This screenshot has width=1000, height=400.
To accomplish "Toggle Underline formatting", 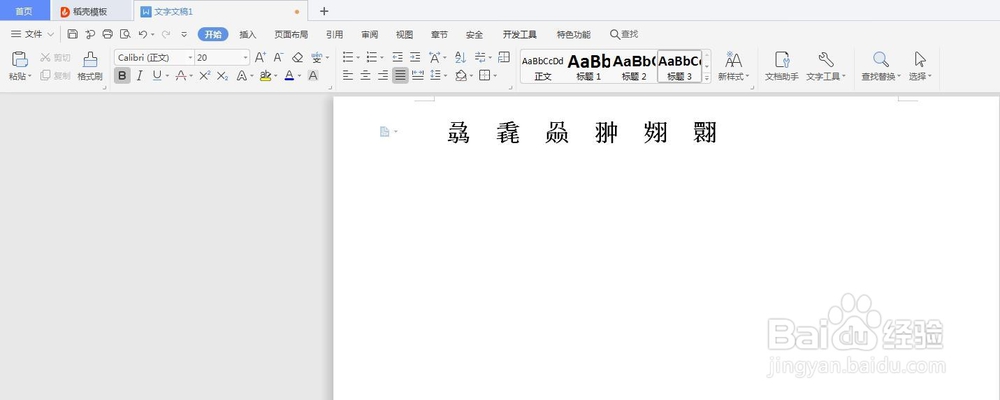I will [x=157, y=75].
